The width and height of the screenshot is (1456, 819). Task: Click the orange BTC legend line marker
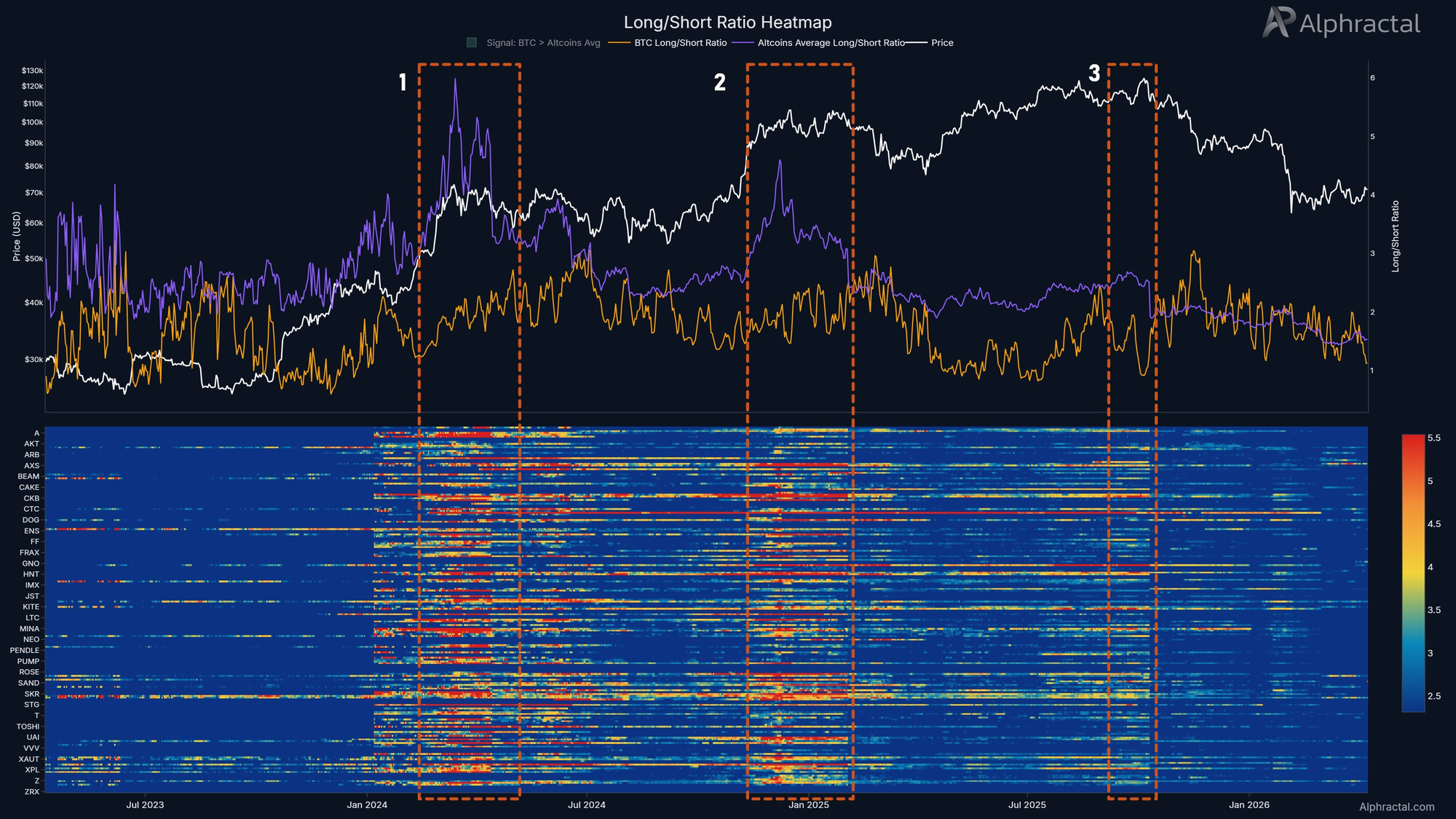(618, 43)
